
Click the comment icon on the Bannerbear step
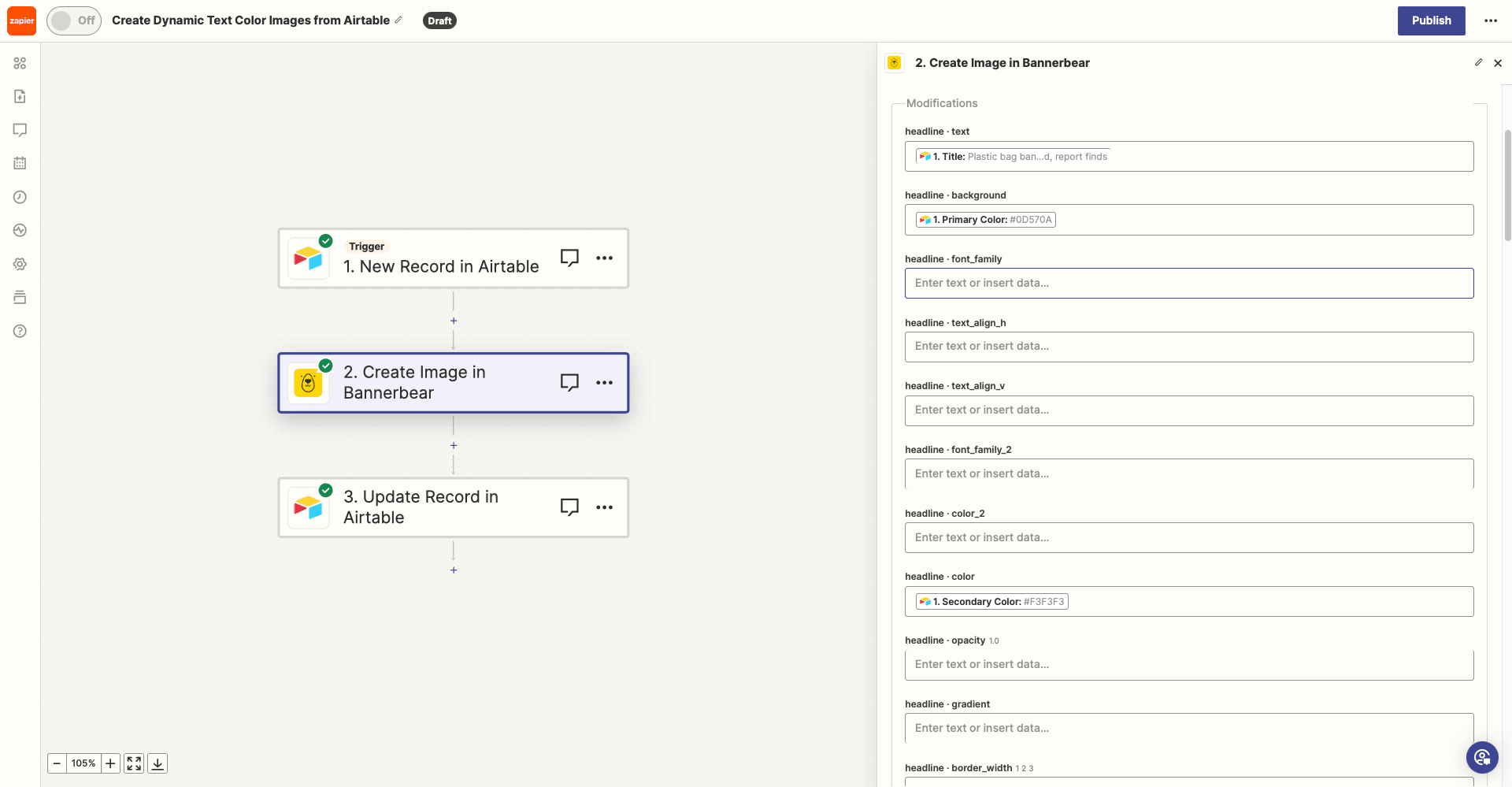coord(569,382)
